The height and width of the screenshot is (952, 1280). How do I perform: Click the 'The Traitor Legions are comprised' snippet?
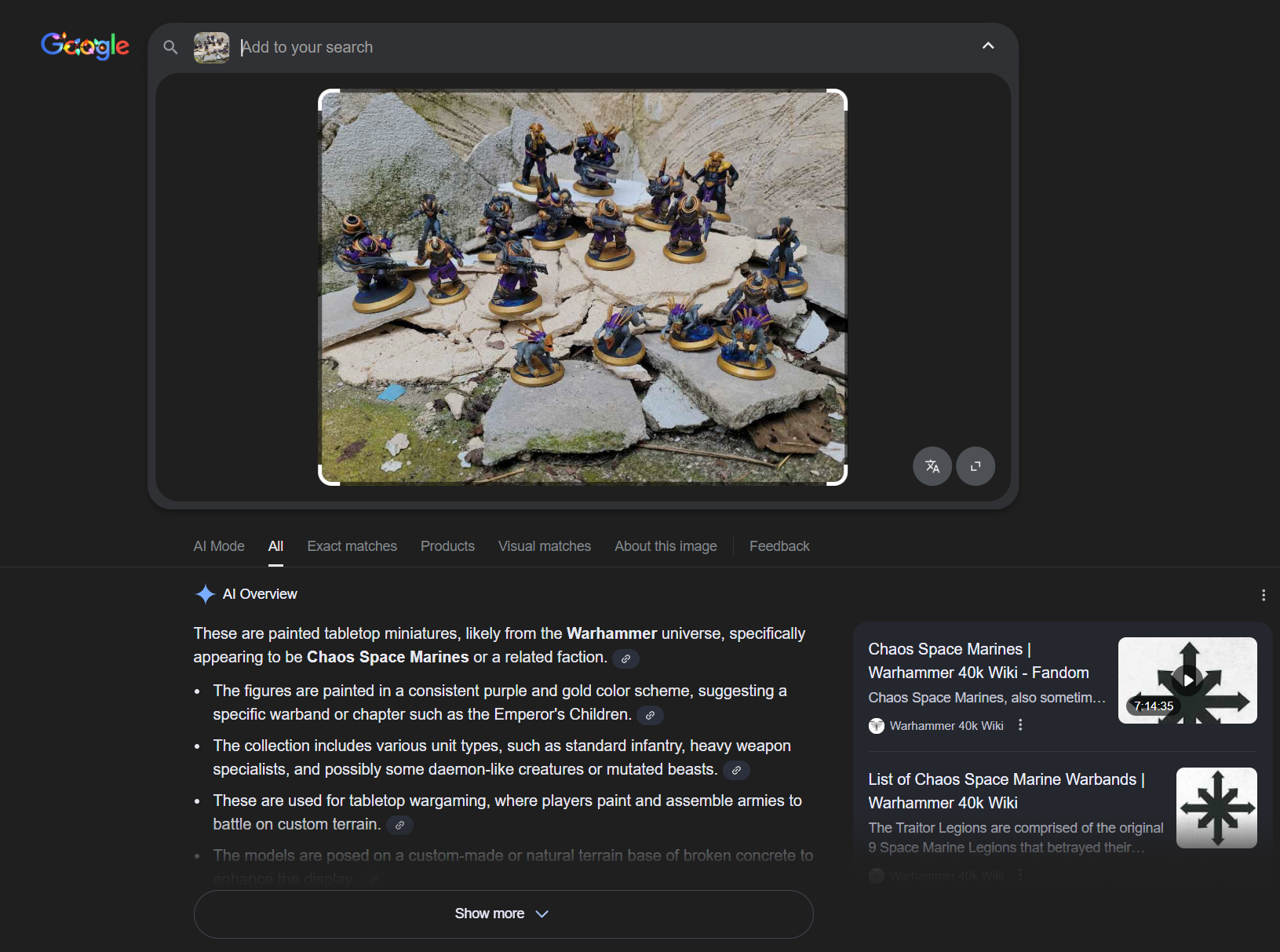(1016, 837)
